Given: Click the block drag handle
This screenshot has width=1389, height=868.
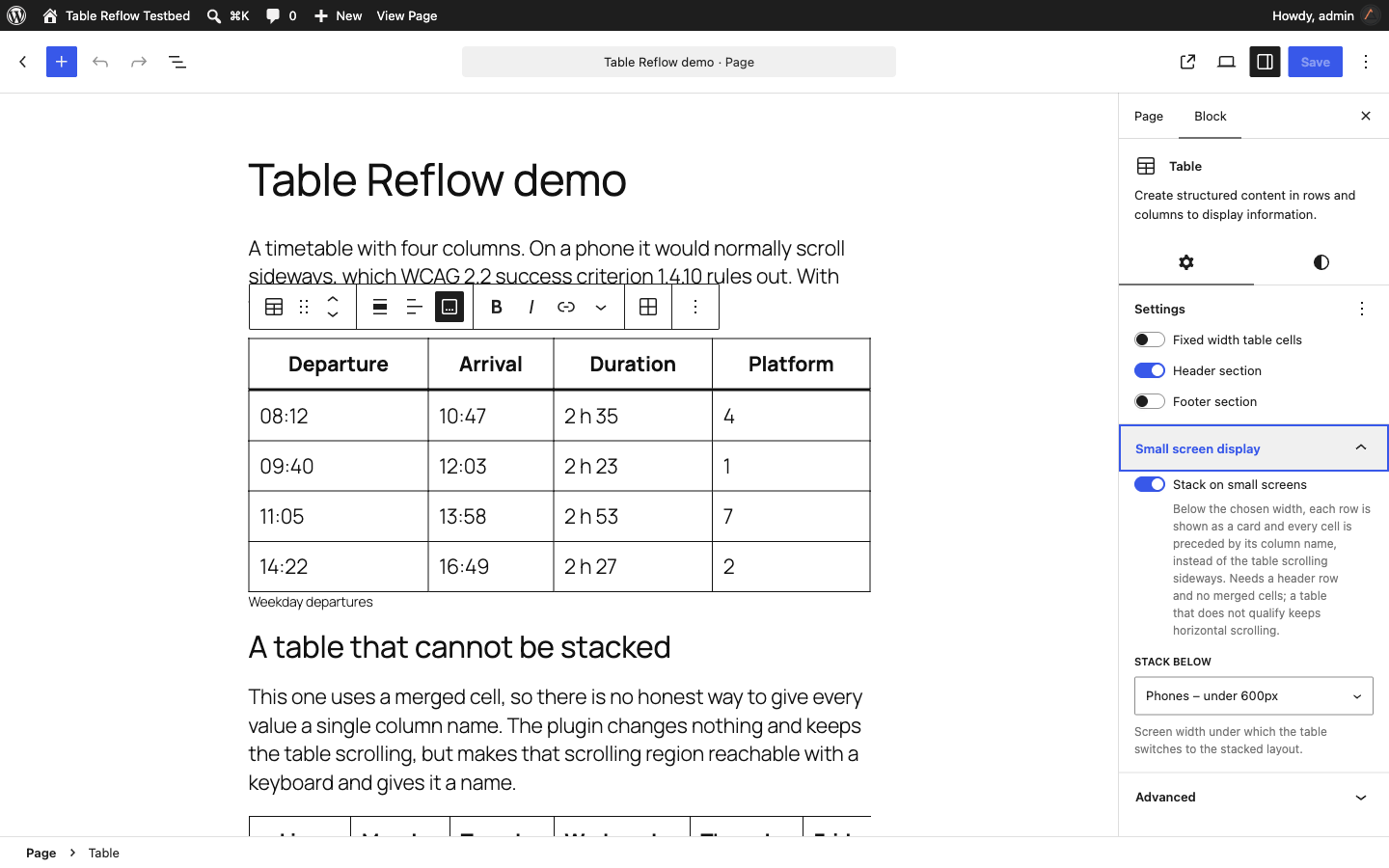Looking at the screenshot, I should click(x=304, y=307).
